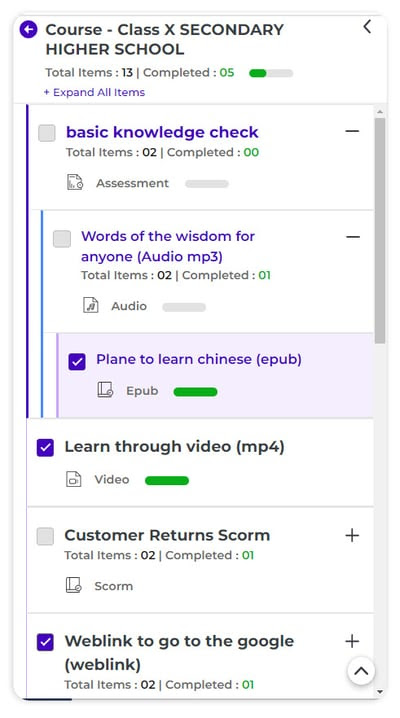The width and height of the screenshot is (400, 718).
Task: Toggle the Customer Returns Scorm checkbox
Action: tap(45, 536)
